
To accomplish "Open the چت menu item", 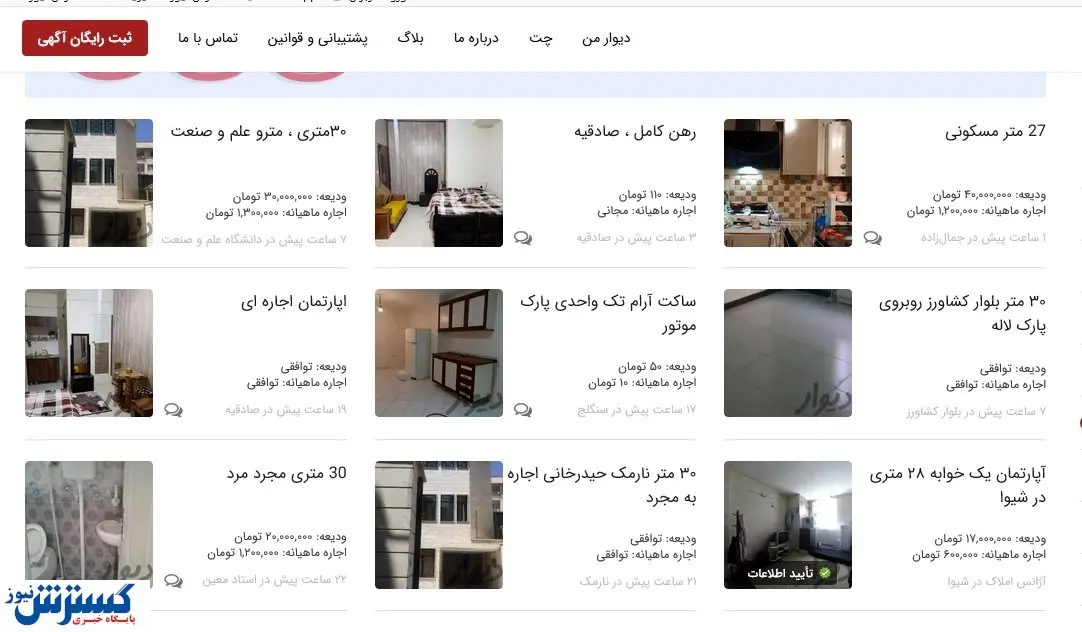I will tap(541, 39).
